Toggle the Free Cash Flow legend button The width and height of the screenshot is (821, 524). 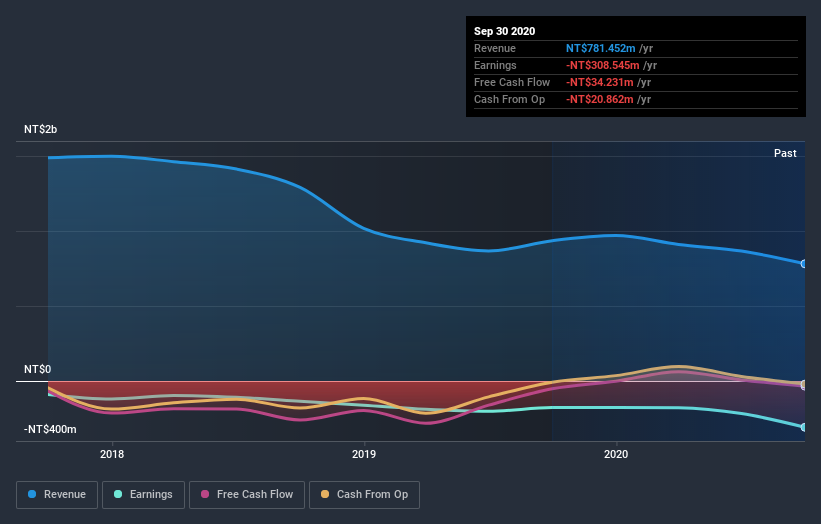247,495
